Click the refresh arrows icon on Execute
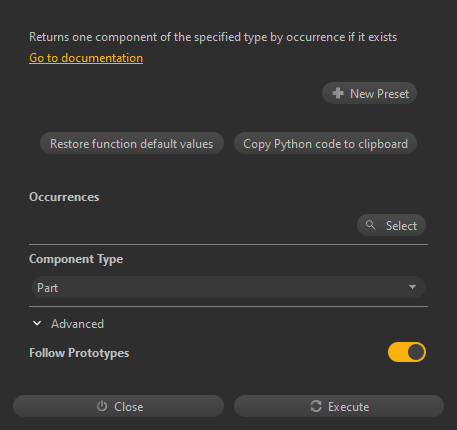The width and height of the screenshot is (457, 430). (316, 406)
